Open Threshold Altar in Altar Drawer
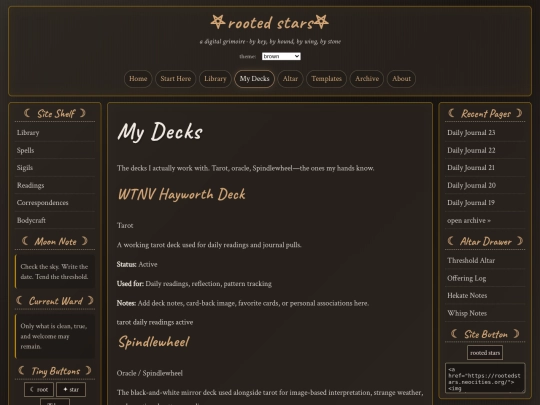Image resolution: width=540 pixels, height=405 pixels. 485,261
